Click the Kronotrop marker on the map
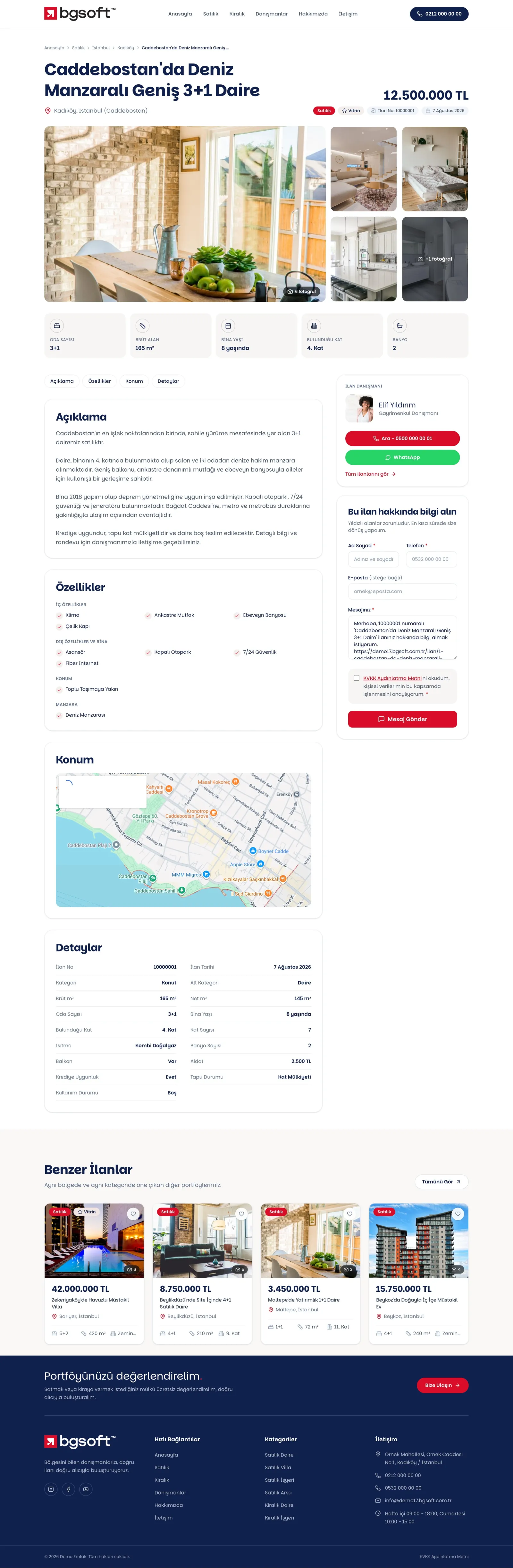The image size is (513, 1568). pyautogui.click(x=214, y=813)
